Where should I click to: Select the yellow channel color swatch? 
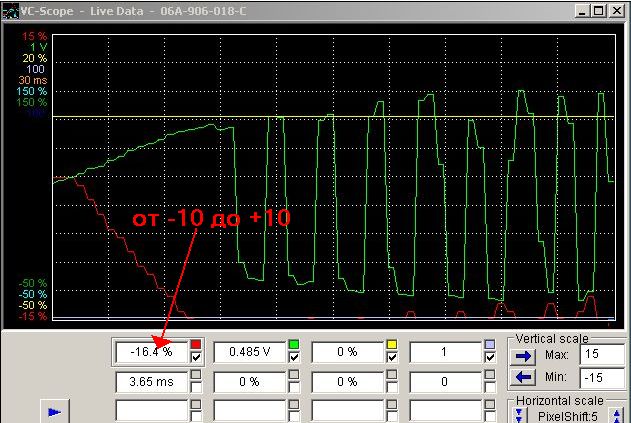point(391,345)
